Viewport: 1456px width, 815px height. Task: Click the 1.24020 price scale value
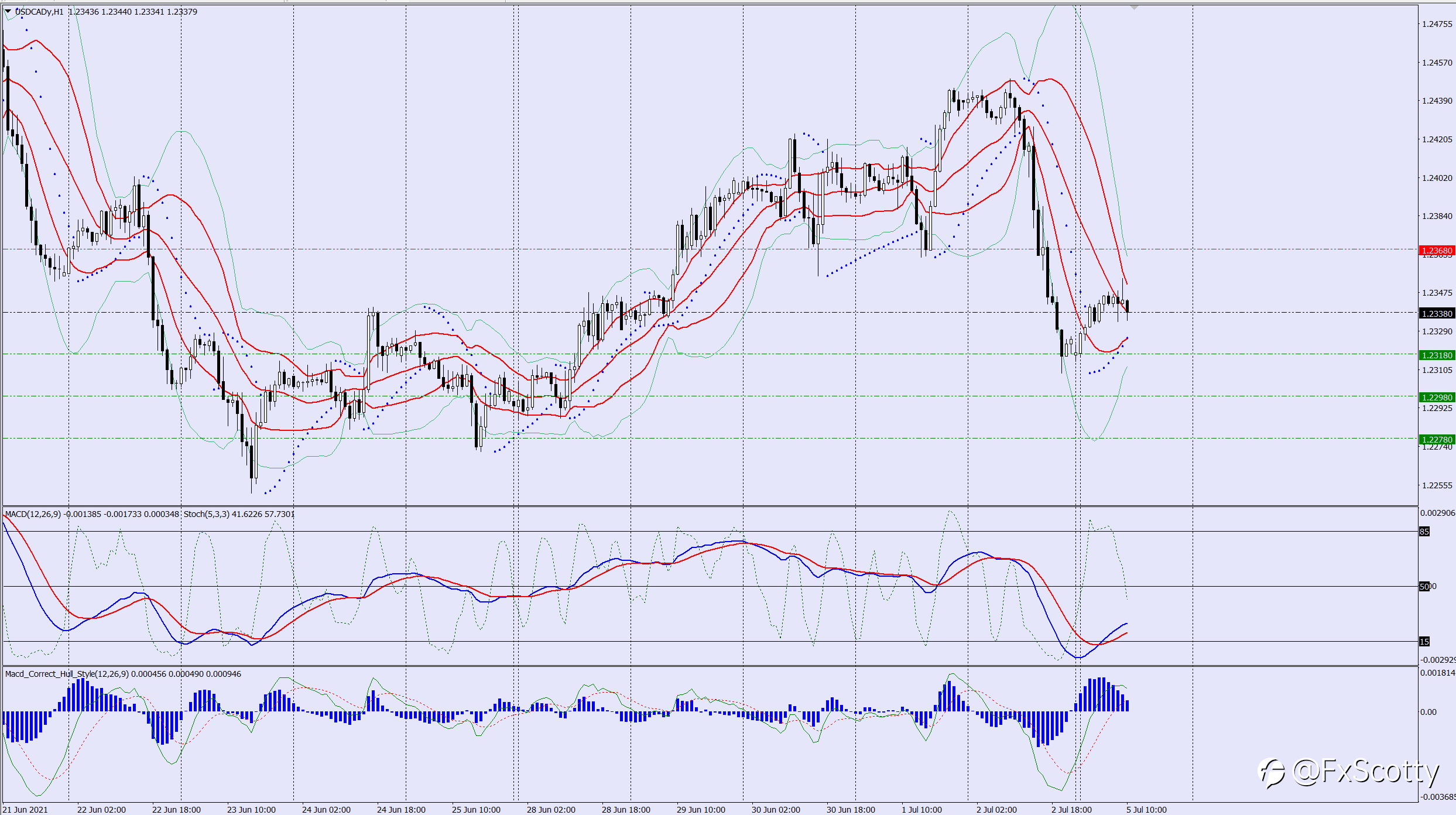point(1437,178)
